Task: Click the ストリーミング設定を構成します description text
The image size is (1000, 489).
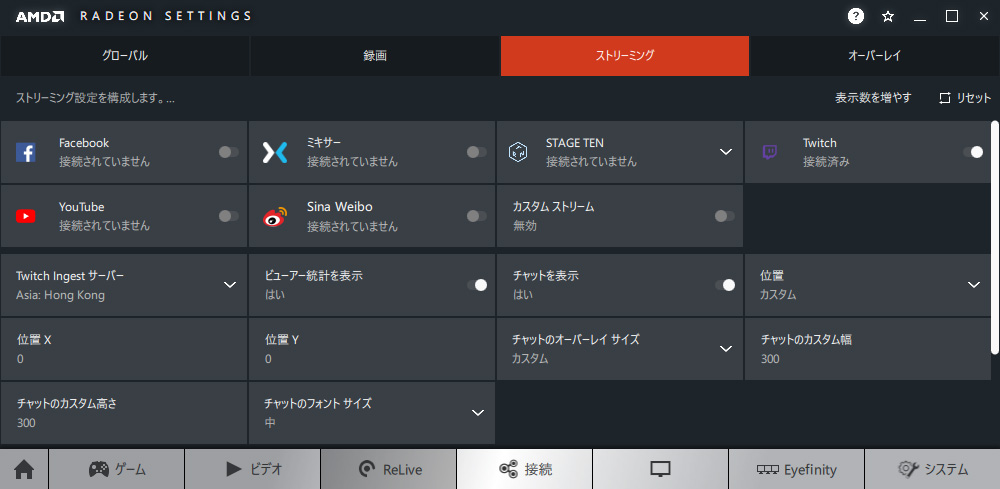Action: point(95,98)
